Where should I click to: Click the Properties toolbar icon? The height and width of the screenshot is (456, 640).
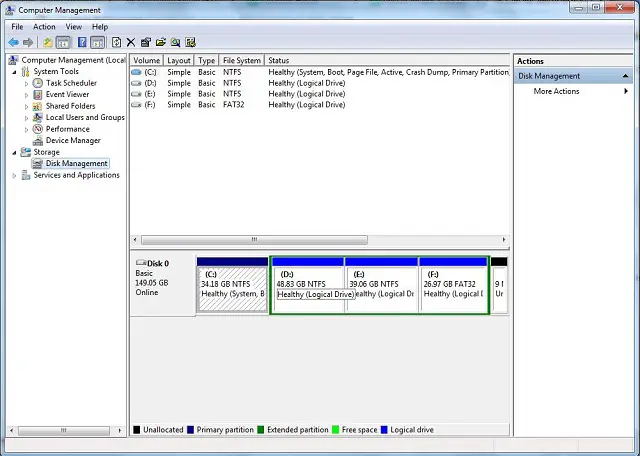click(146, 42)
